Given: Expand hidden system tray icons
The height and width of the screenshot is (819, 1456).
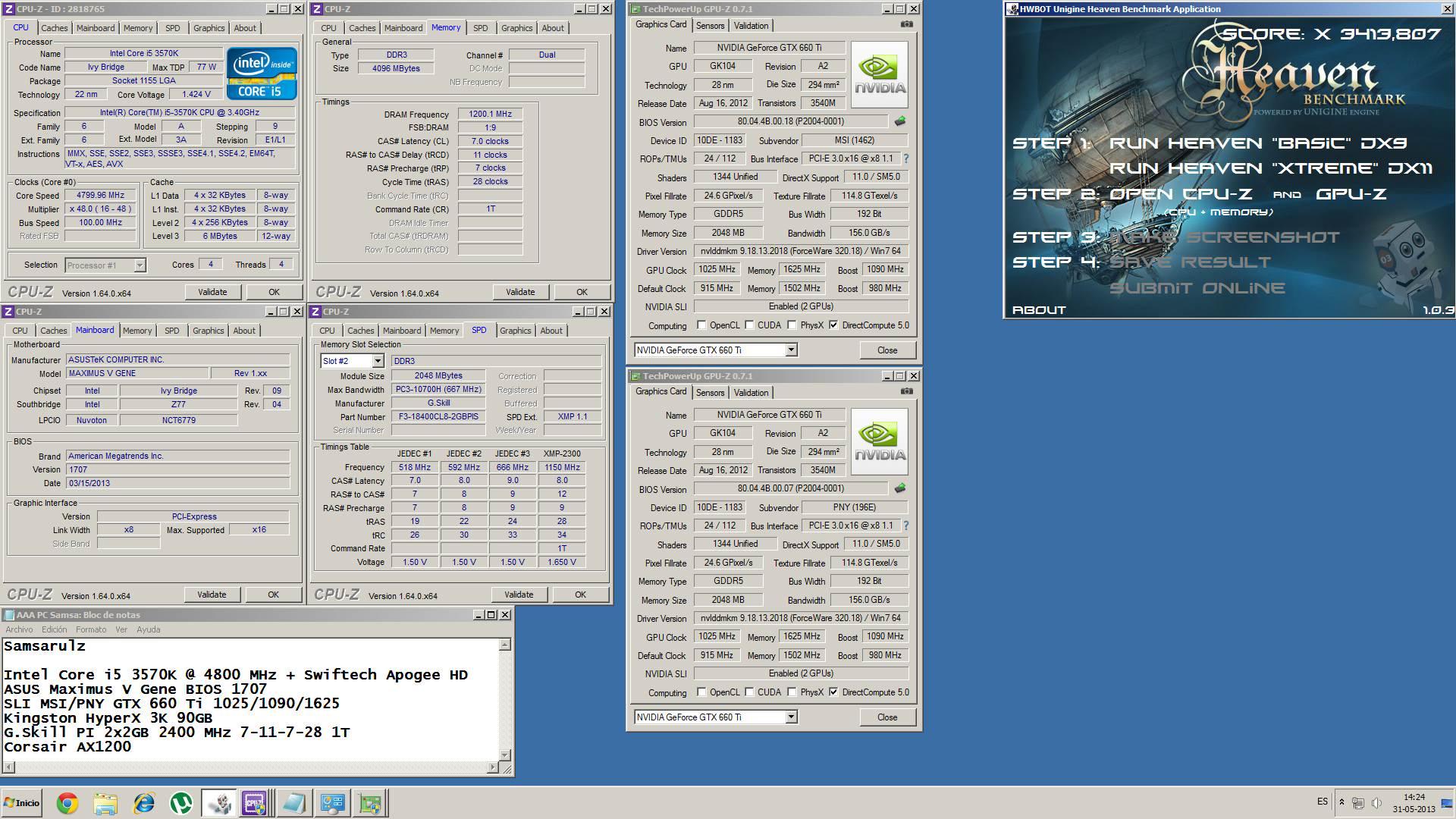Looking at the screenshot, I should tap(1341, 802).
